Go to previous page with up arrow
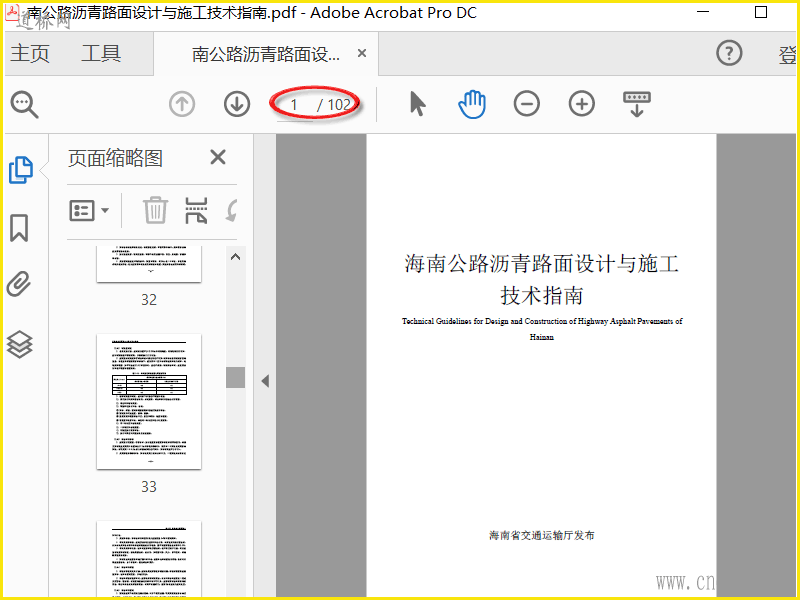The height and width of the screenshot is (600, 800). pos(182,104)
